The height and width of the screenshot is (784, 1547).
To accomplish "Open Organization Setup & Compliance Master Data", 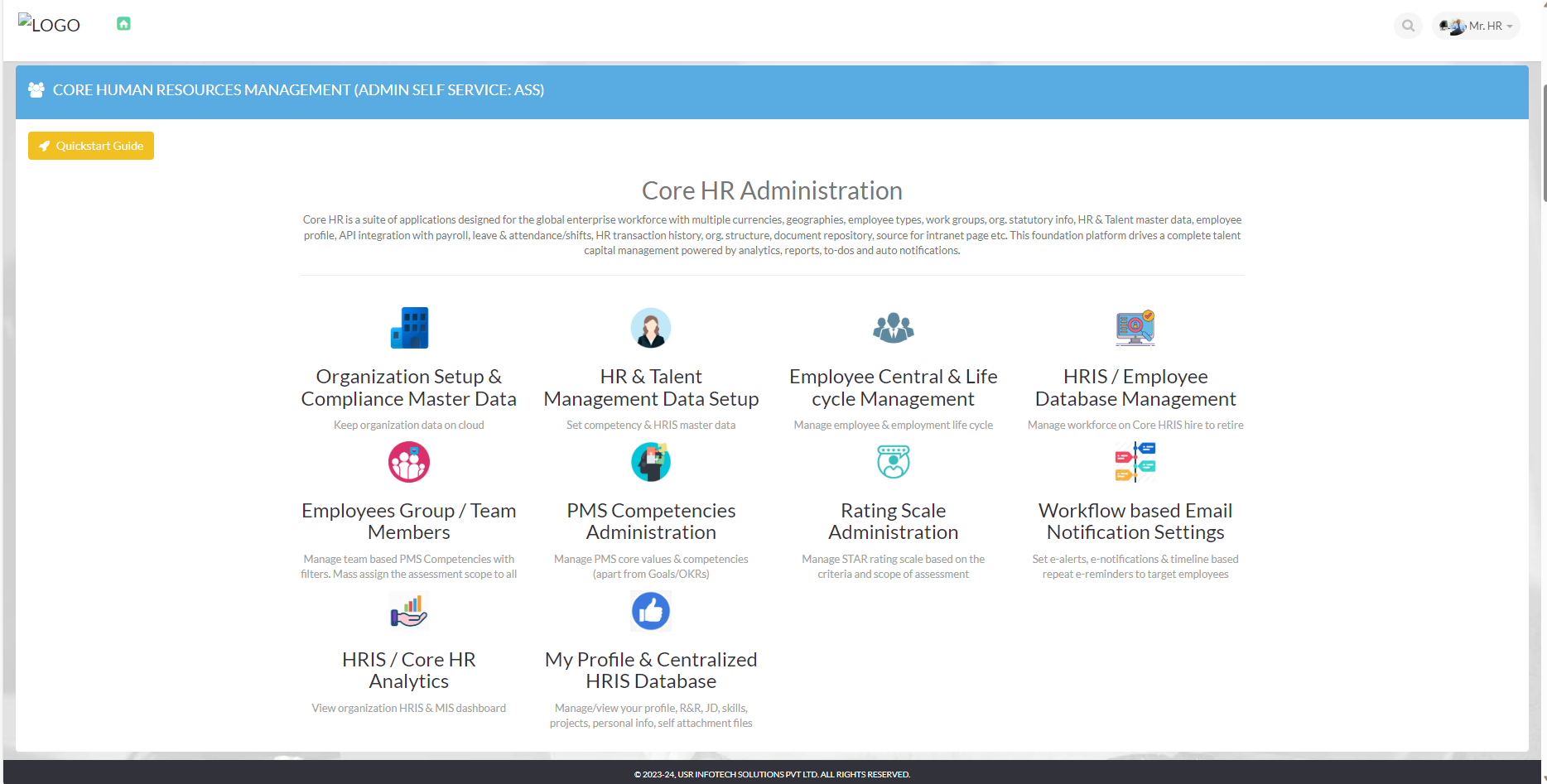I will (409, 387).
